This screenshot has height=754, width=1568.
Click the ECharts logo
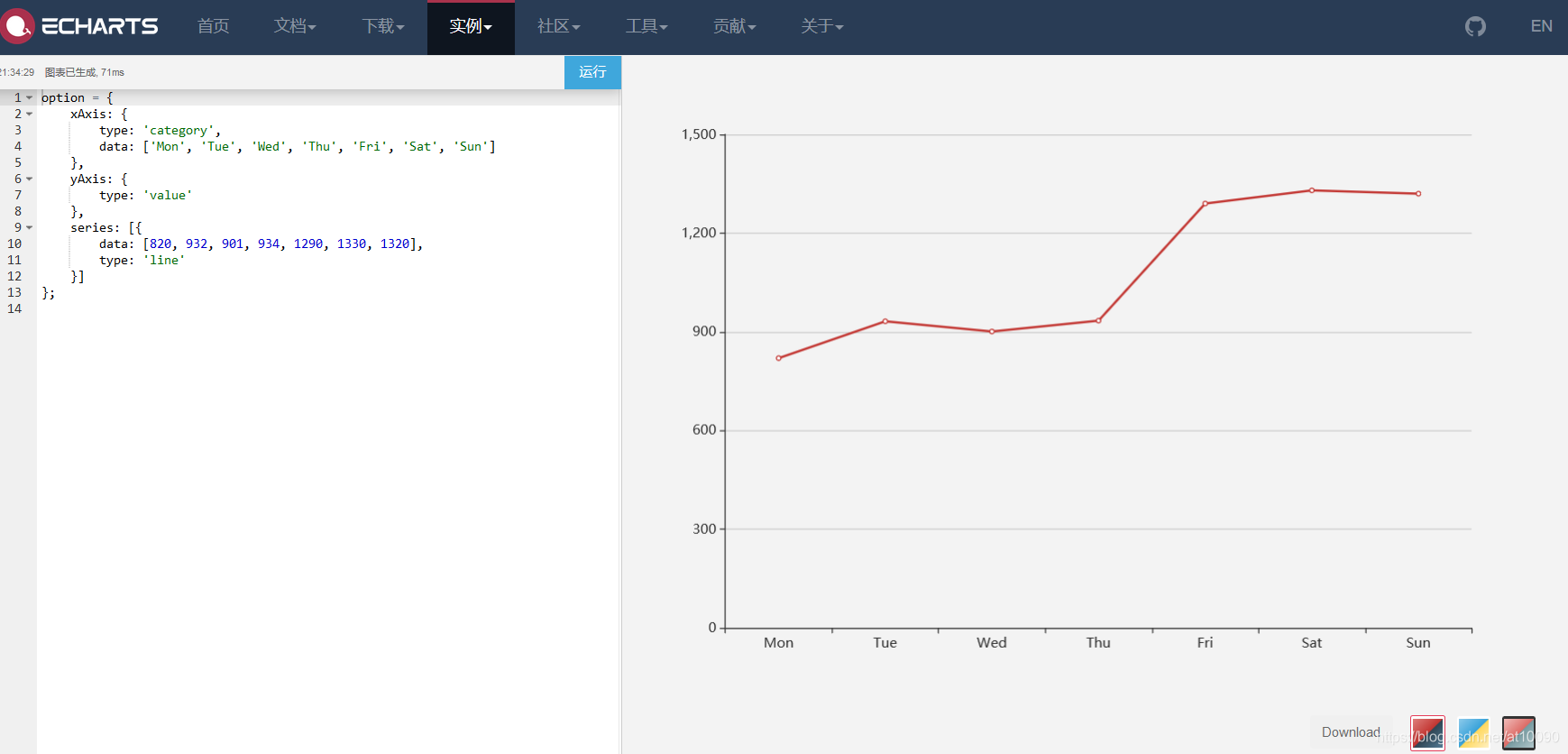point(79,26)
